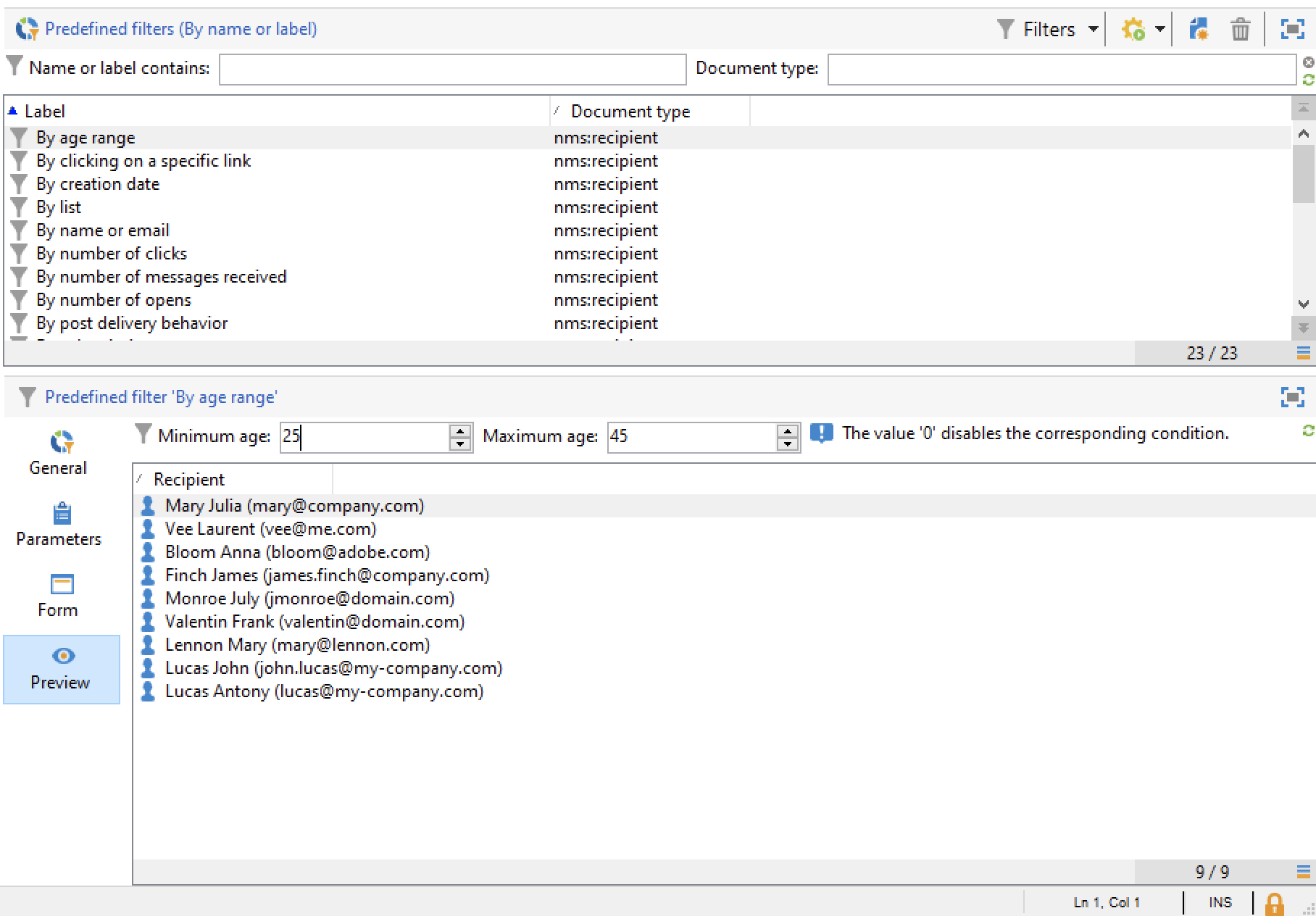This screenshot has height=916, width=1316.
Task: Click the Minimum age input field
Action: pyautogui.click(x=365, y=436)
